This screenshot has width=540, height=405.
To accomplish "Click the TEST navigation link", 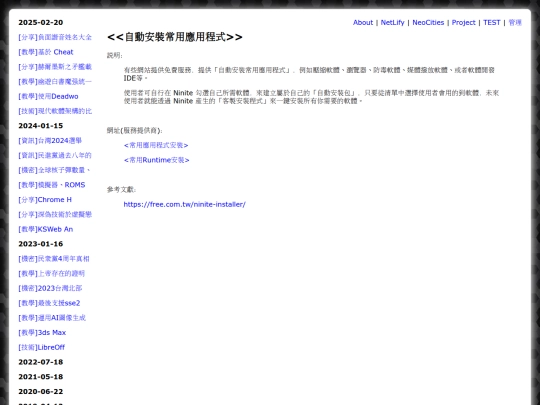I will point(491,22).
